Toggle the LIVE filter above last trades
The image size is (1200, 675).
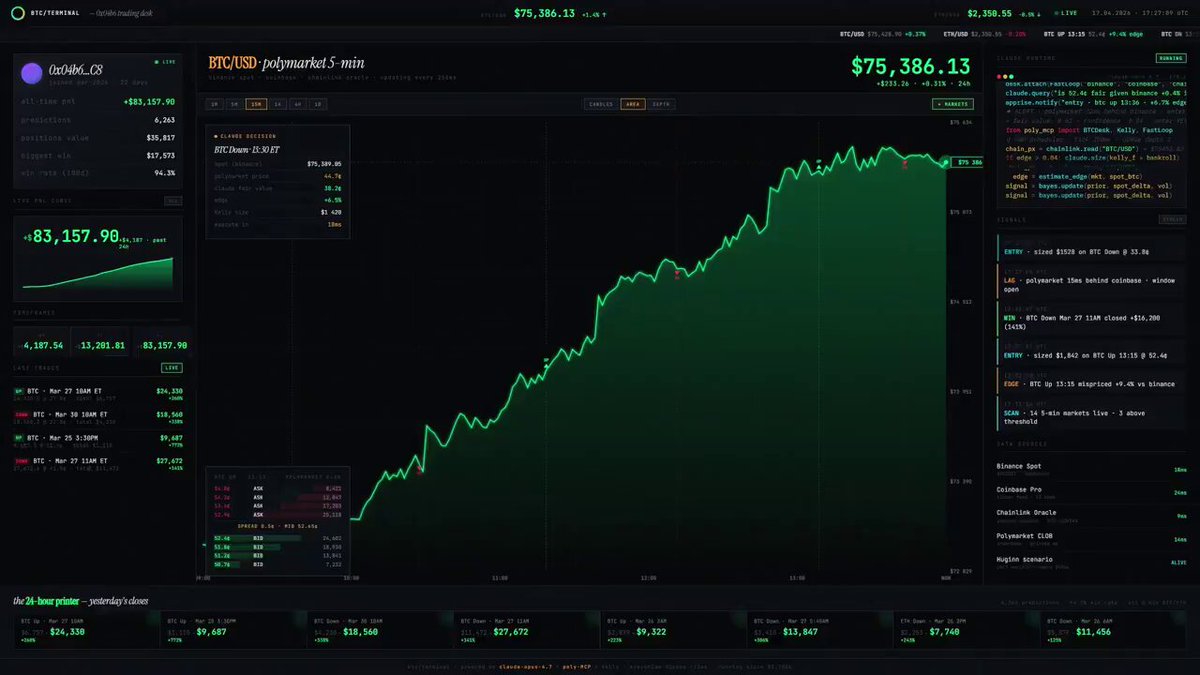172,368
